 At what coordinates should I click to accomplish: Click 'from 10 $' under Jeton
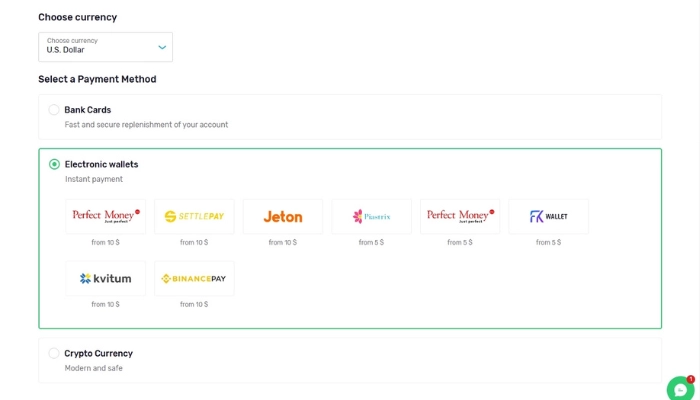click(x=283, y=242)
